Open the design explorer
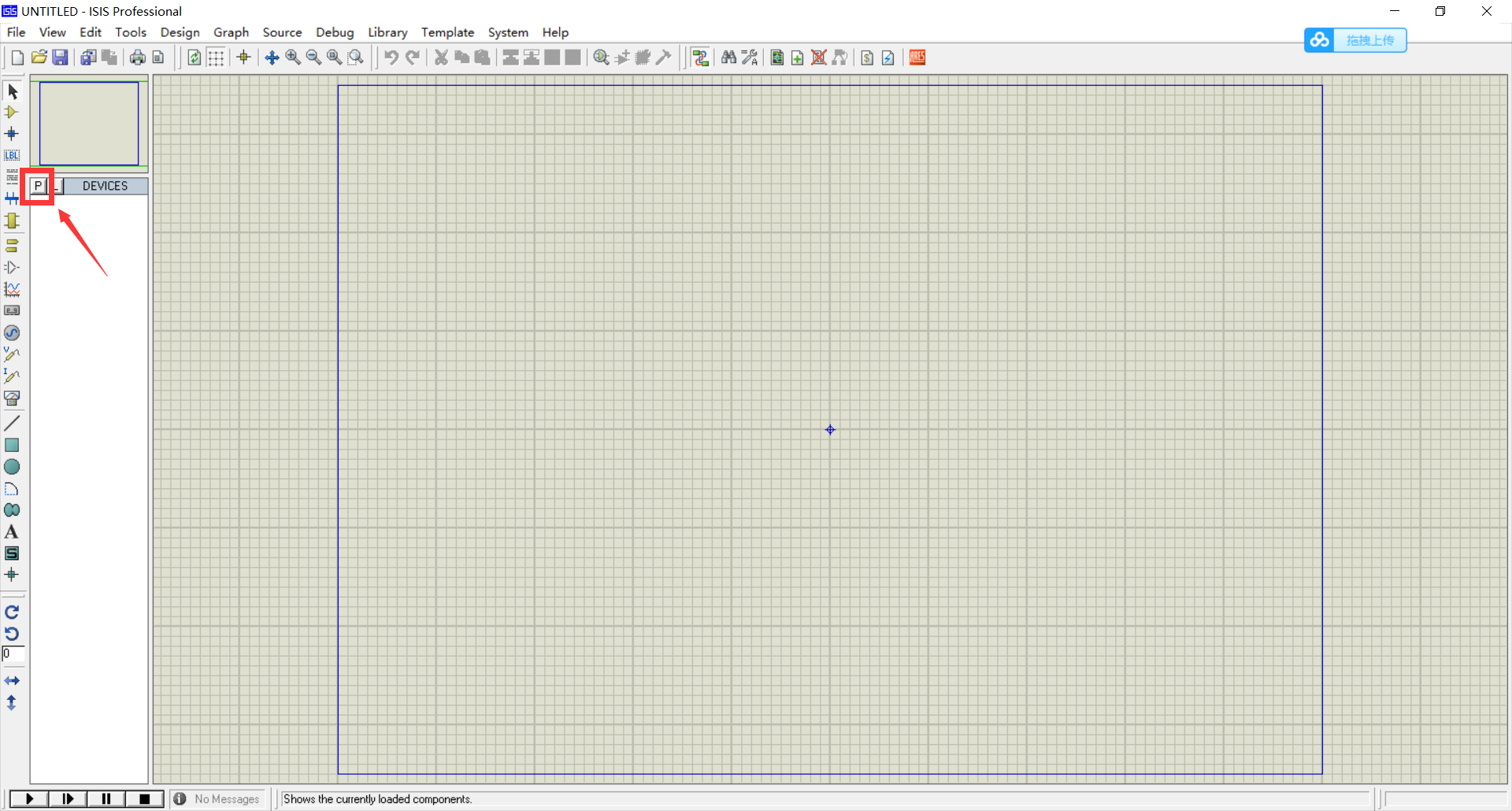Screen dimensions: 1512x811 coord(777,57)
